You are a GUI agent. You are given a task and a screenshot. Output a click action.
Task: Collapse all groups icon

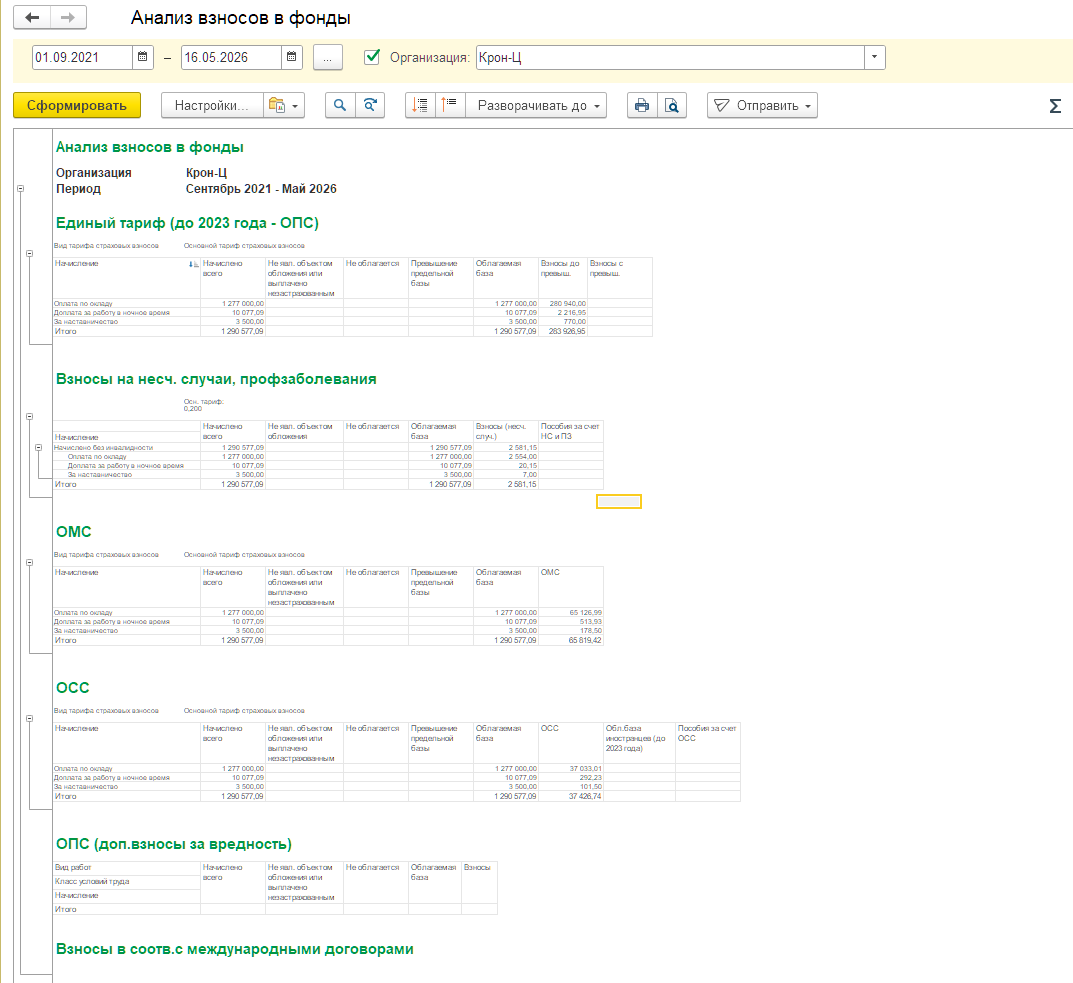coord(419,105)
